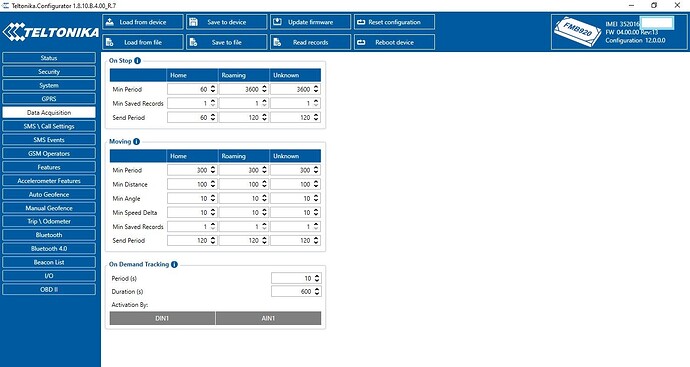Switch to the Bluetooth 4.0 tab
Screen dimensions: 690x367
[x=49, y=249]
